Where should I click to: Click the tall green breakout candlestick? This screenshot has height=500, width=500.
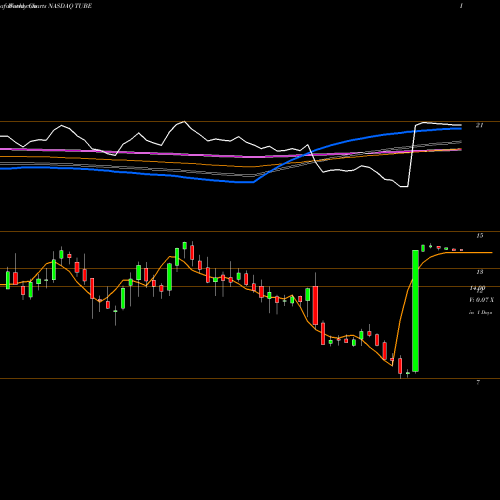[415, 311]
